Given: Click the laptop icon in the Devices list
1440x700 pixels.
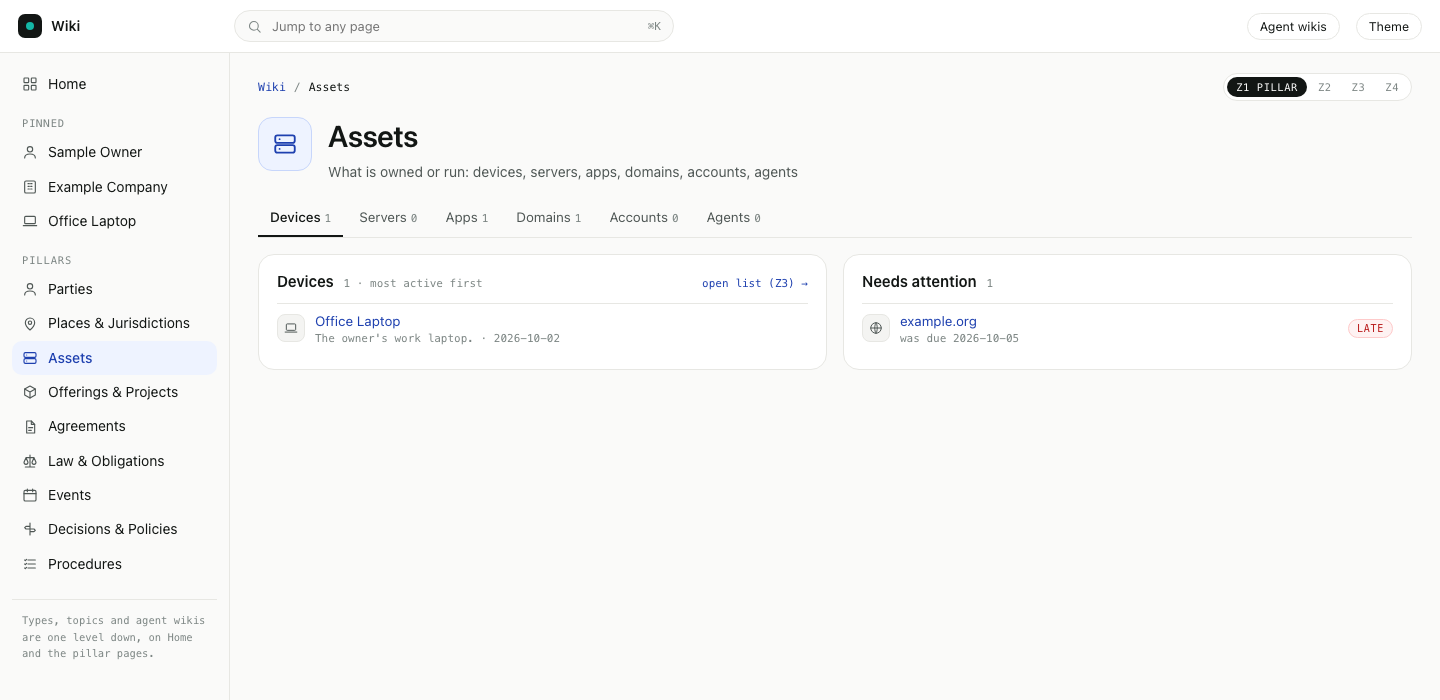Looking at the screenshot, I should pyautogui.click(x=291, y=328).
